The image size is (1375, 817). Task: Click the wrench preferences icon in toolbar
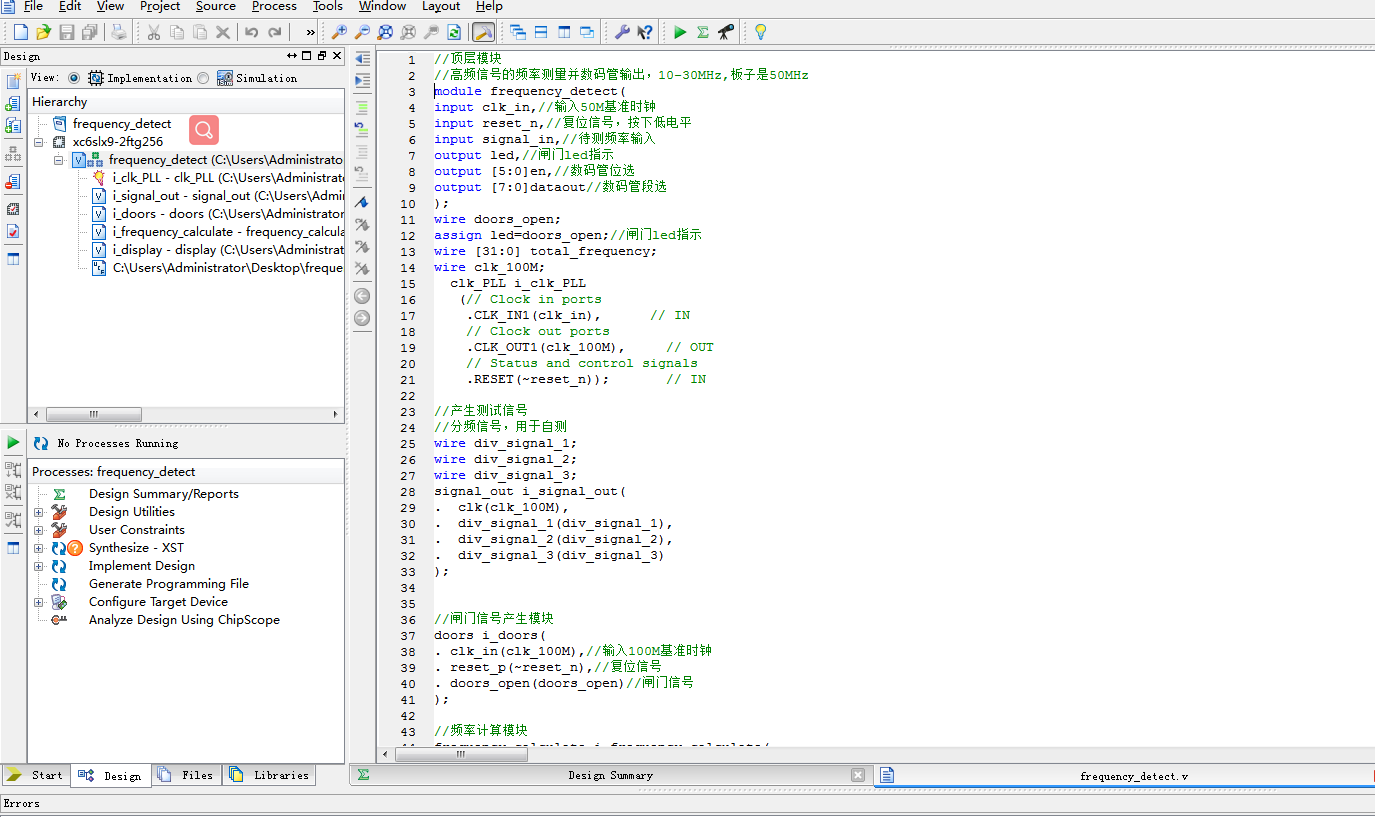(622, 32)
